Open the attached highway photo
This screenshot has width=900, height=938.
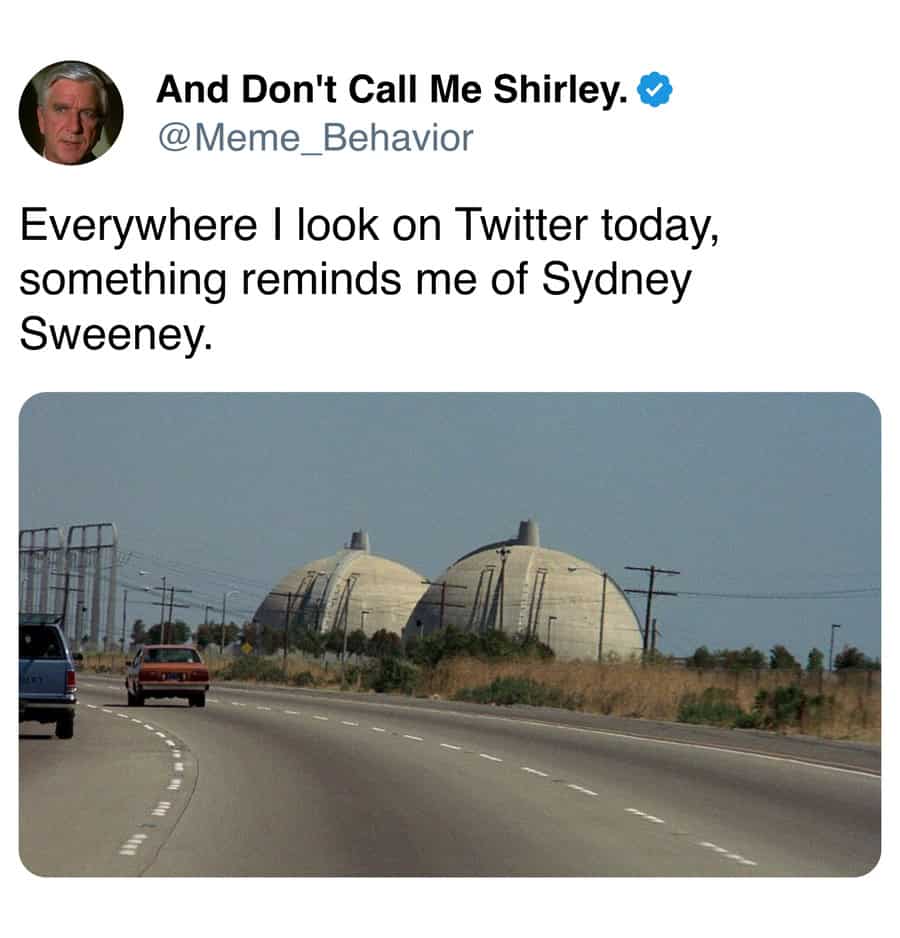tap(450, 634)
